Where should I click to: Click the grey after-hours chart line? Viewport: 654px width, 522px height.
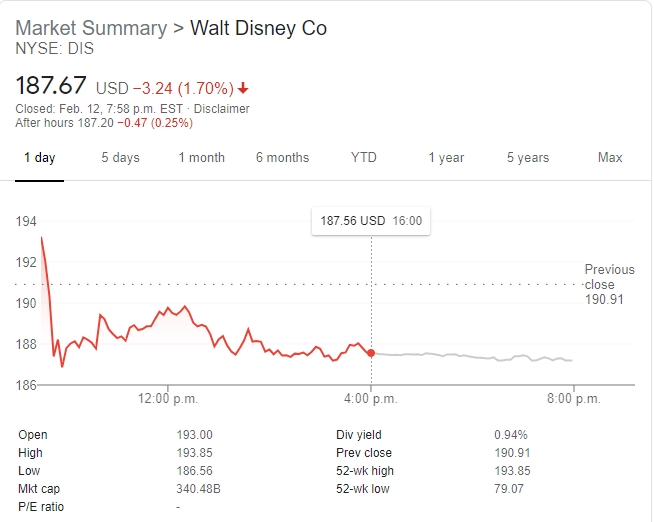coord(470,356)
